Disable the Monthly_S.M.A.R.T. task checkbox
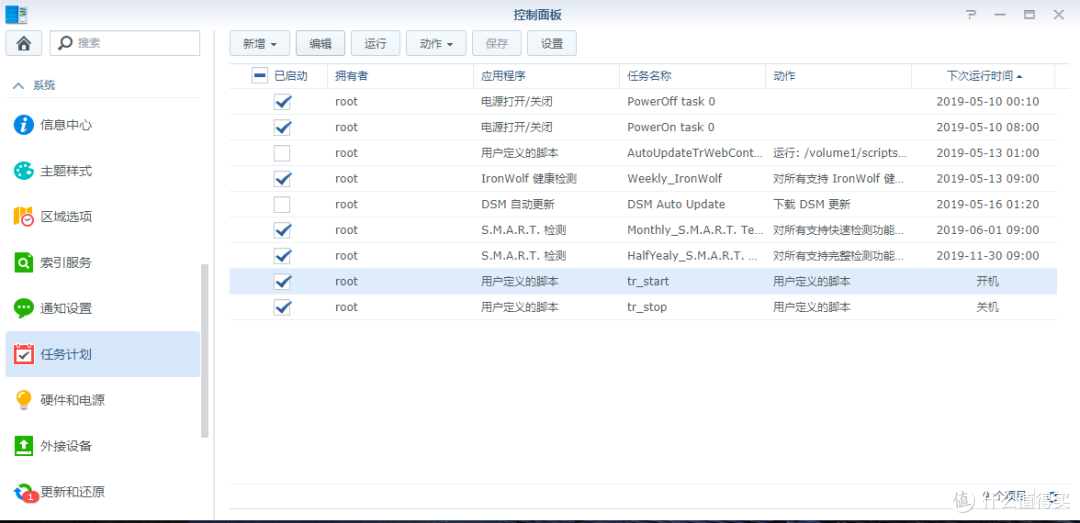The image size is (1080, 523). tap(282, 230)
